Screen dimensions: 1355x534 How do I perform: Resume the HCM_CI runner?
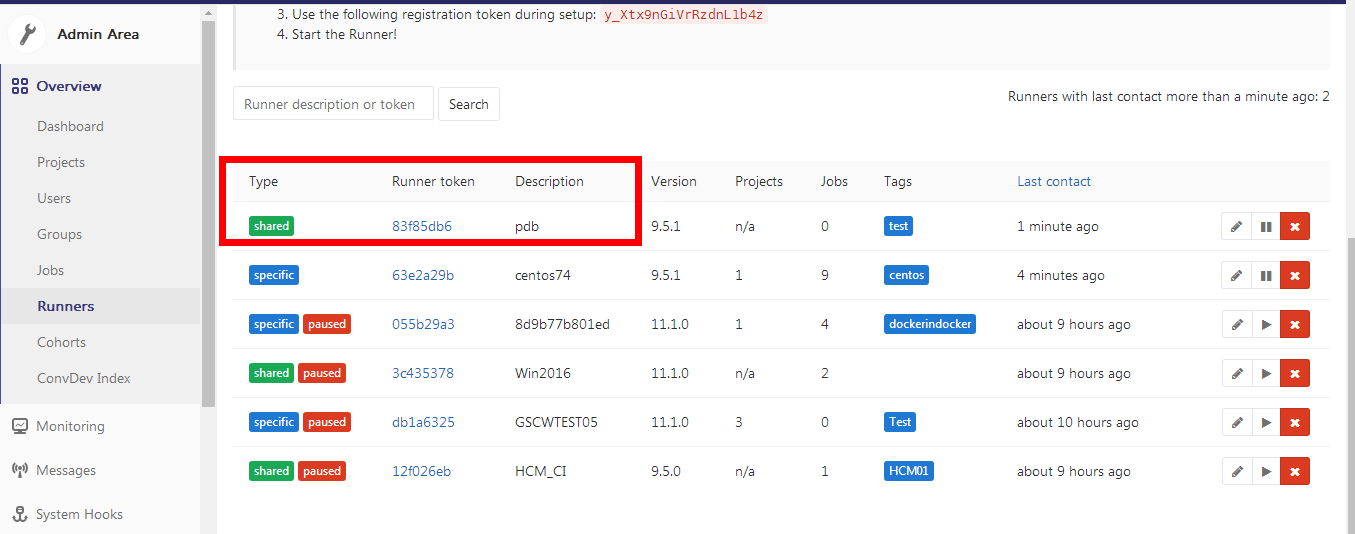point(1266,471)
